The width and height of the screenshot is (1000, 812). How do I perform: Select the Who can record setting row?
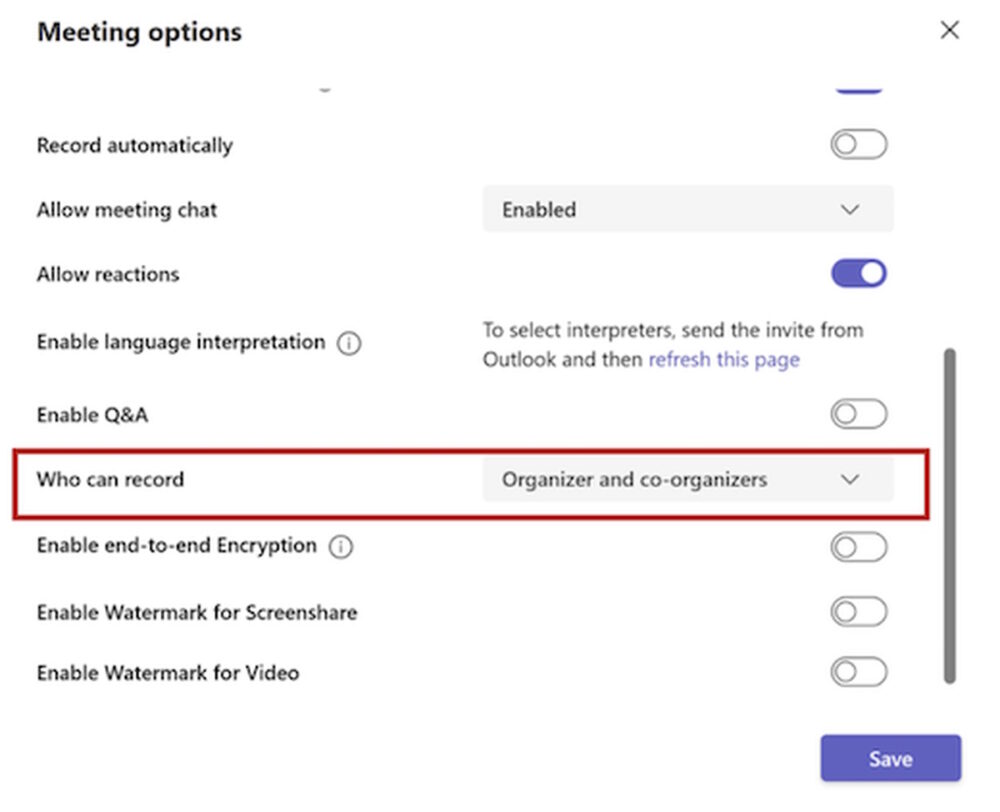110,479
